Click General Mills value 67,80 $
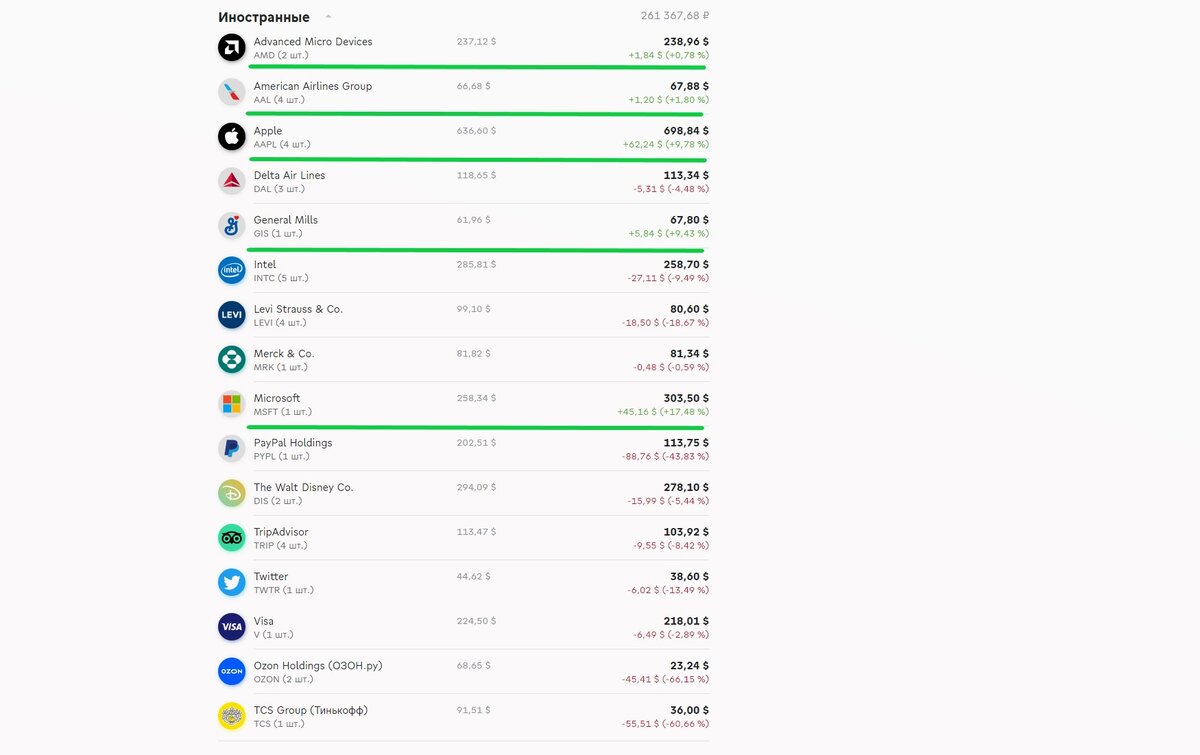 [689, 220]
